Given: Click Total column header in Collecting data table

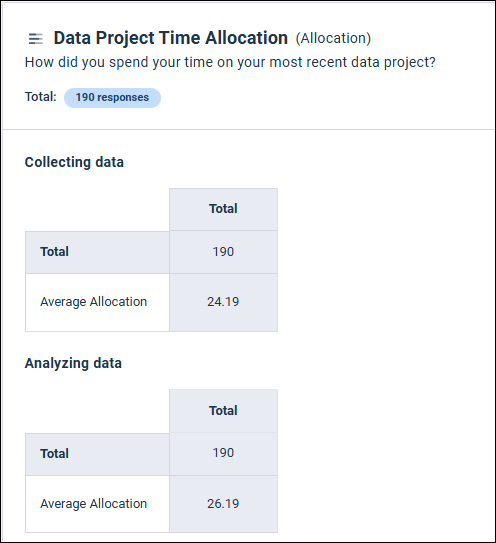Looking at the screenshot, I should (223, 209).
